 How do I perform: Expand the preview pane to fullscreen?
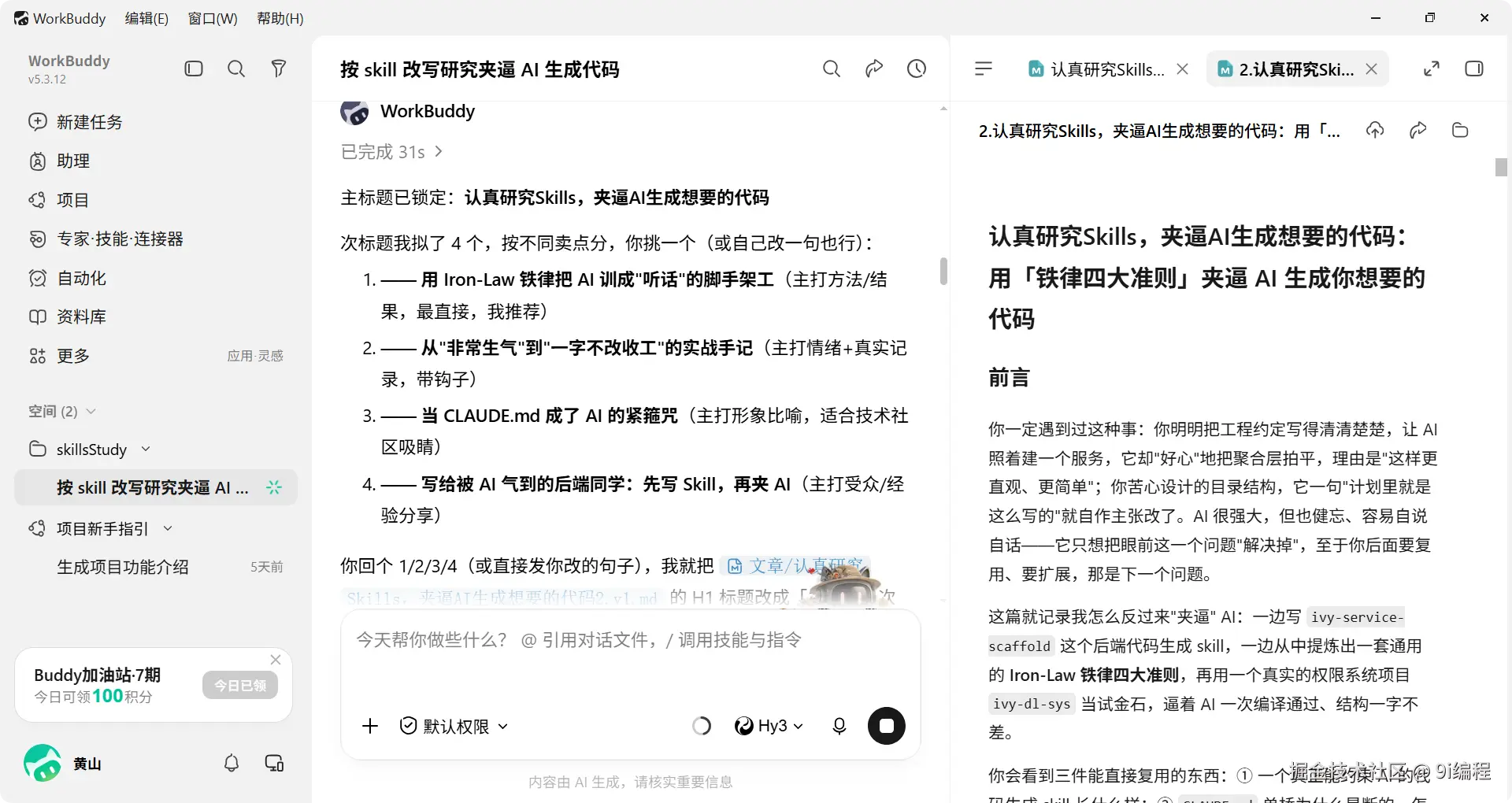(x=1432, y=69)
